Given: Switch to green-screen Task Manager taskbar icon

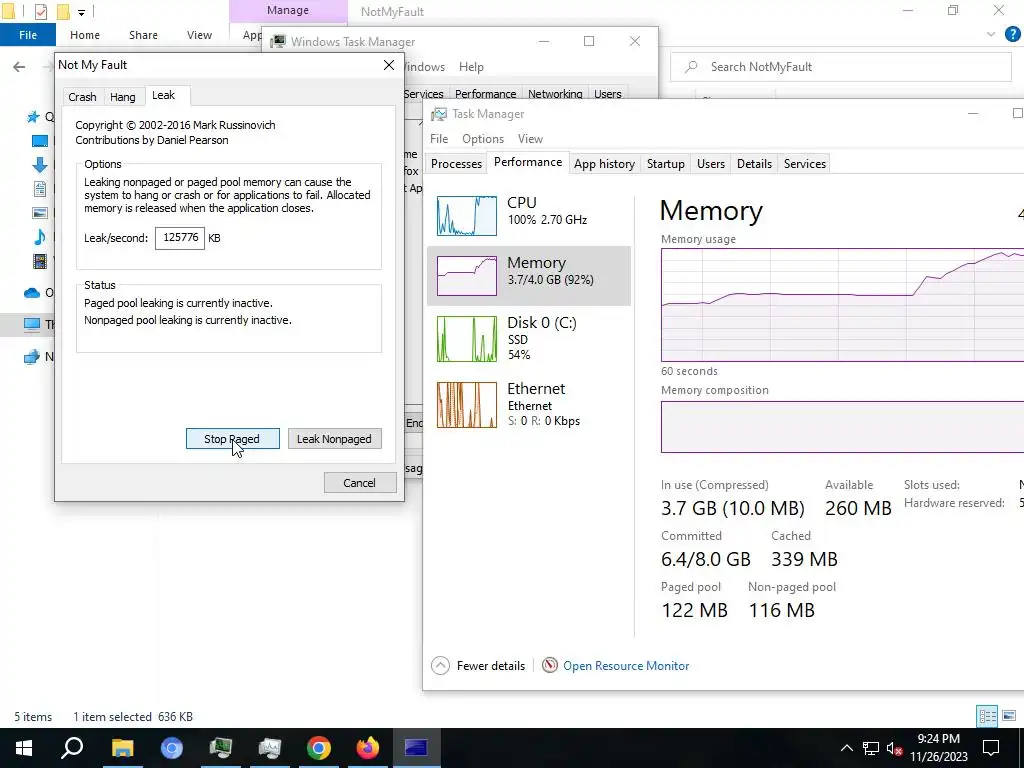Looking at the screenshot, I should pos(221,748).
